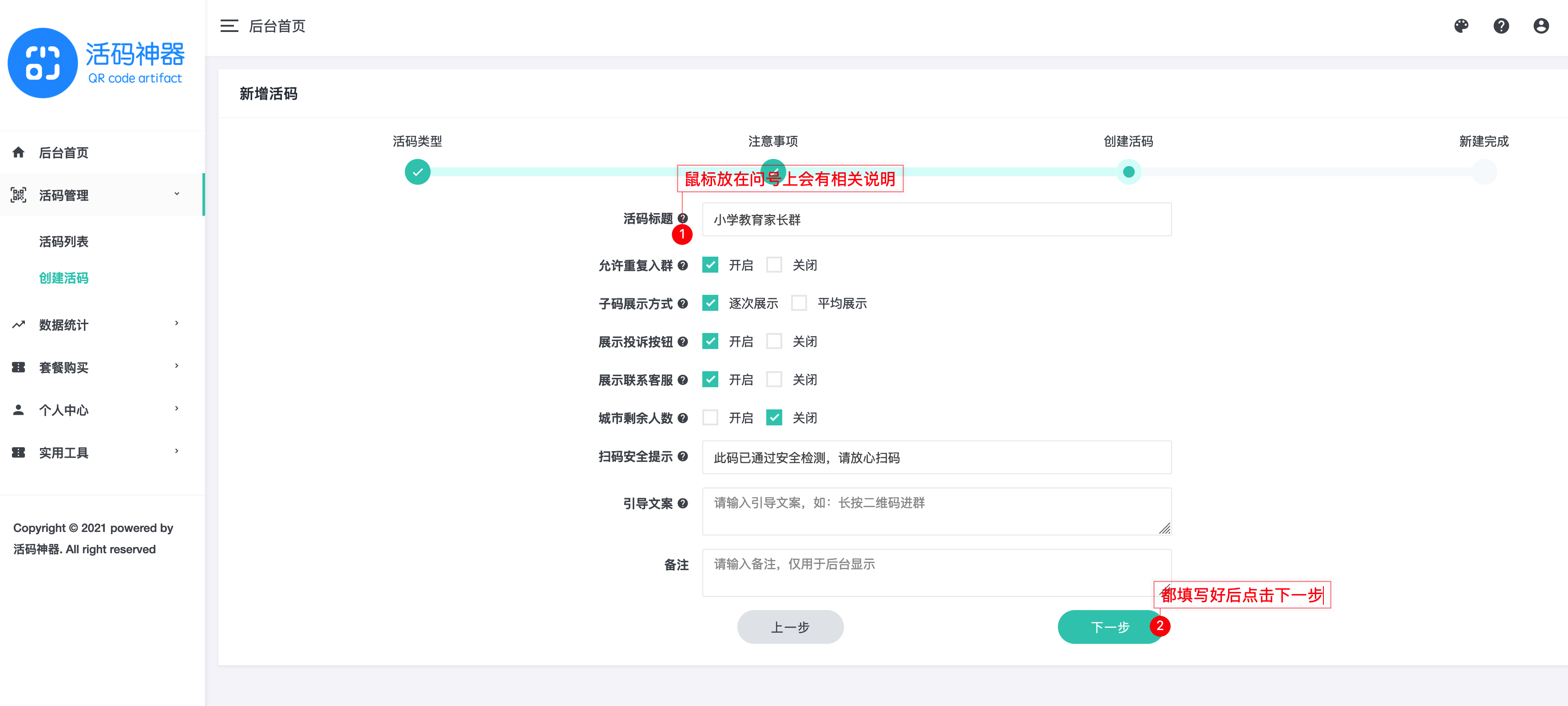
Task: Open 后台首页 in the sidebar
Action: coord(102,152)
